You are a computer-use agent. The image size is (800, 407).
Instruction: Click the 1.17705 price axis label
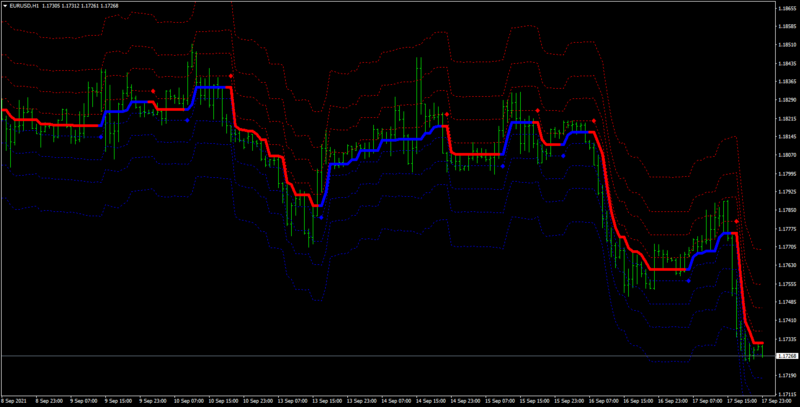(x=787, y=247)
